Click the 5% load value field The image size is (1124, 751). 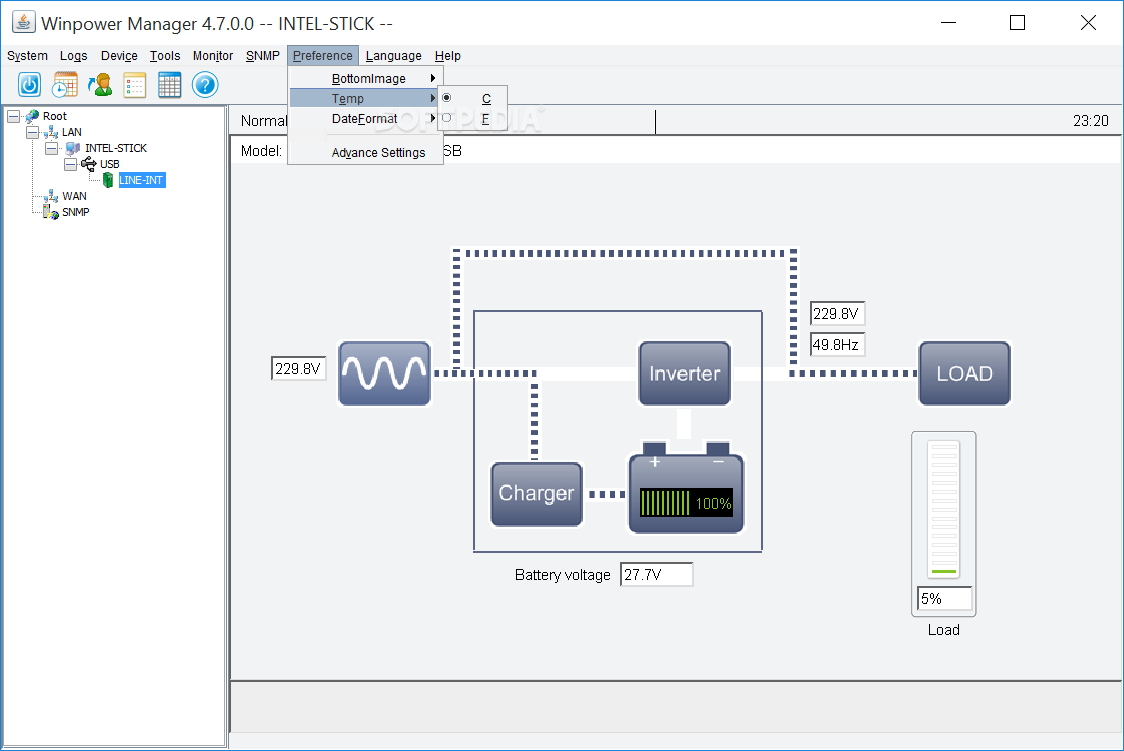pyautogui.click(x=945, y=598)
